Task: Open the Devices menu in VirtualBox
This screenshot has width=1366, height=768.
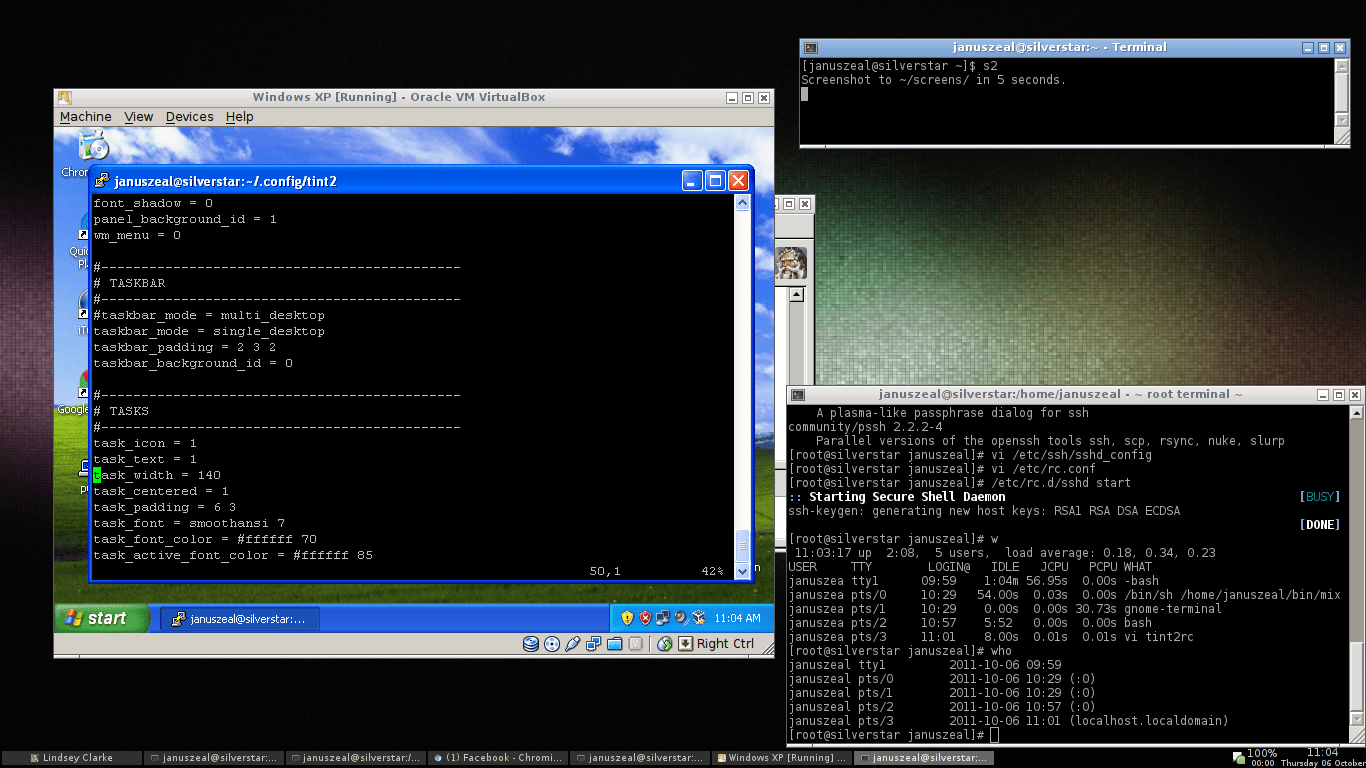Action: tap(189, 117)
